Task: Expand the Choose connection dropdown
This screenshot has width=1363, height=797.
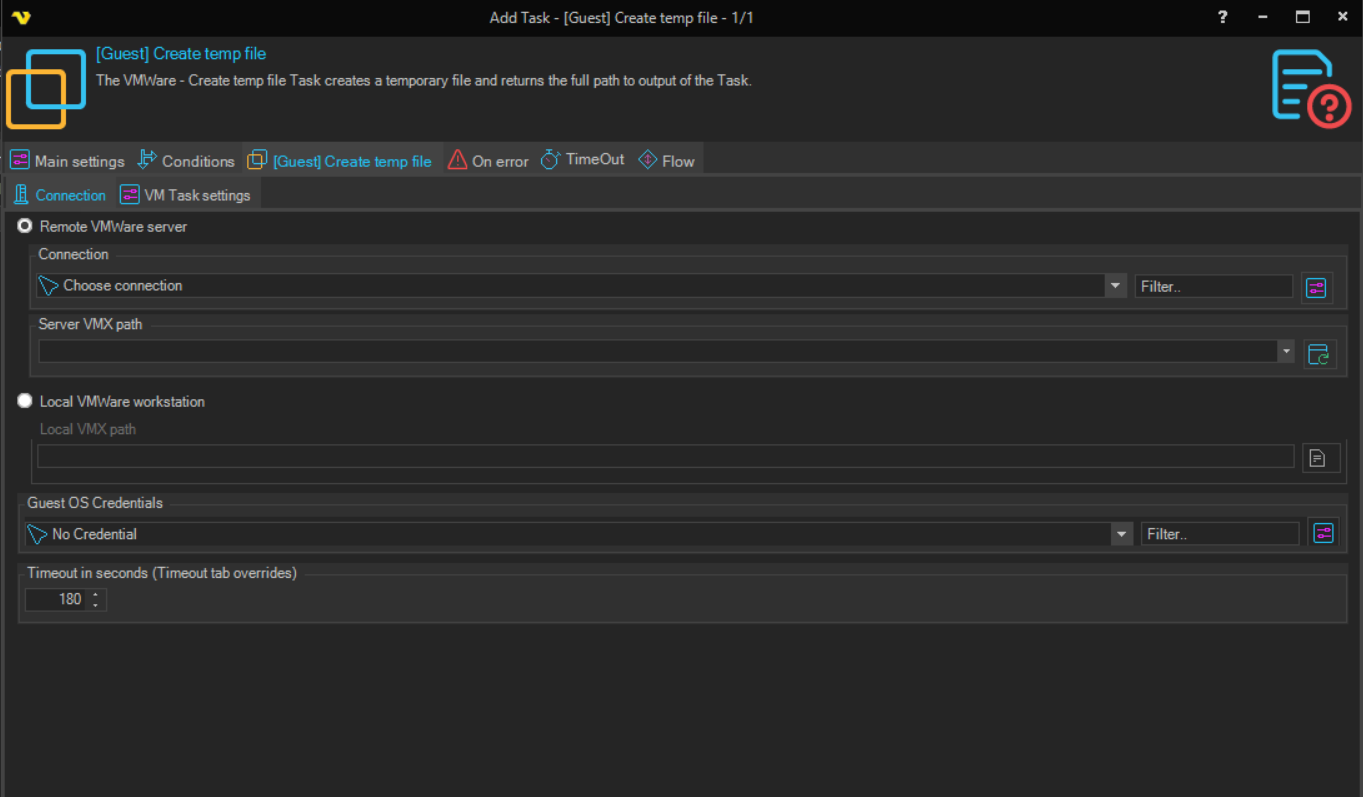Action: coord(1115,286)
